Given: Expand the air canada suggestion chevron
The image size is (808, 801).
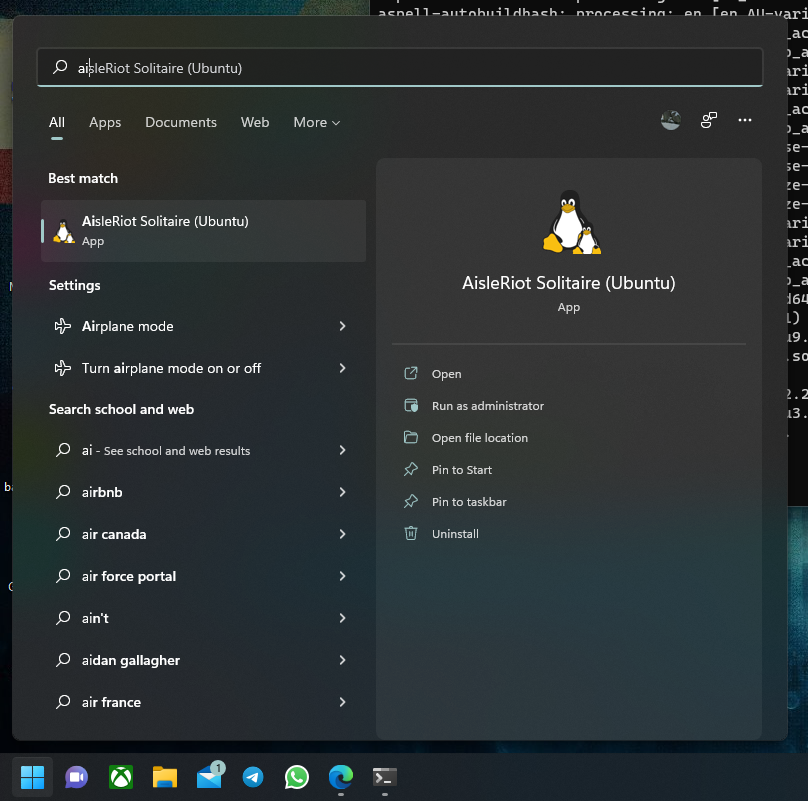Looking at the screenshot, I should click(342, 534).
